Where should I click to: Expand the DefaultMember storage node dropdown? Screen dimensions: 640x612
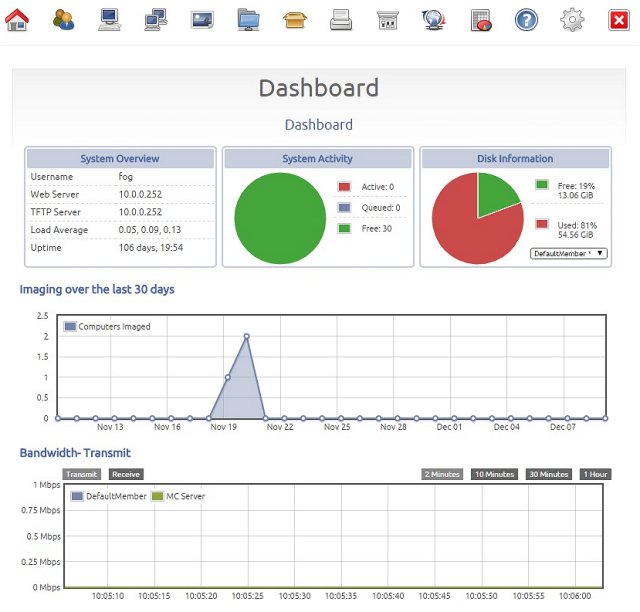(569, 254)
